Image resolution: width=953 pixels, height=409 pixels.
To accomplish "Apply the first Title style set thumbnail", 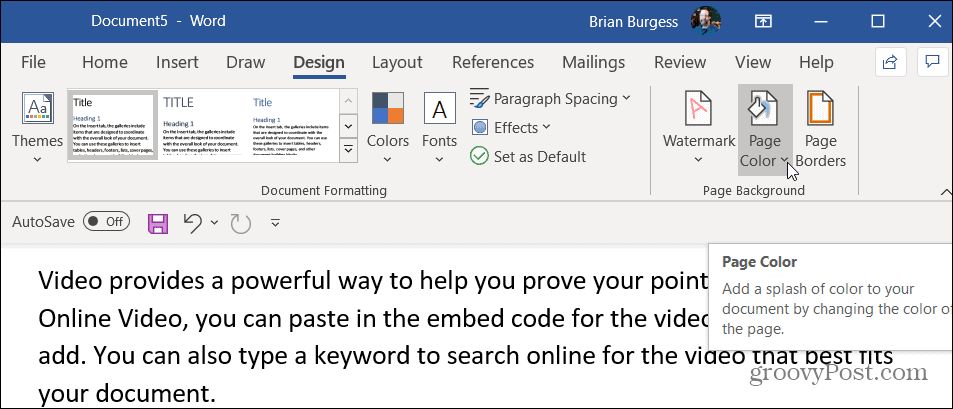I will [112, 126].
